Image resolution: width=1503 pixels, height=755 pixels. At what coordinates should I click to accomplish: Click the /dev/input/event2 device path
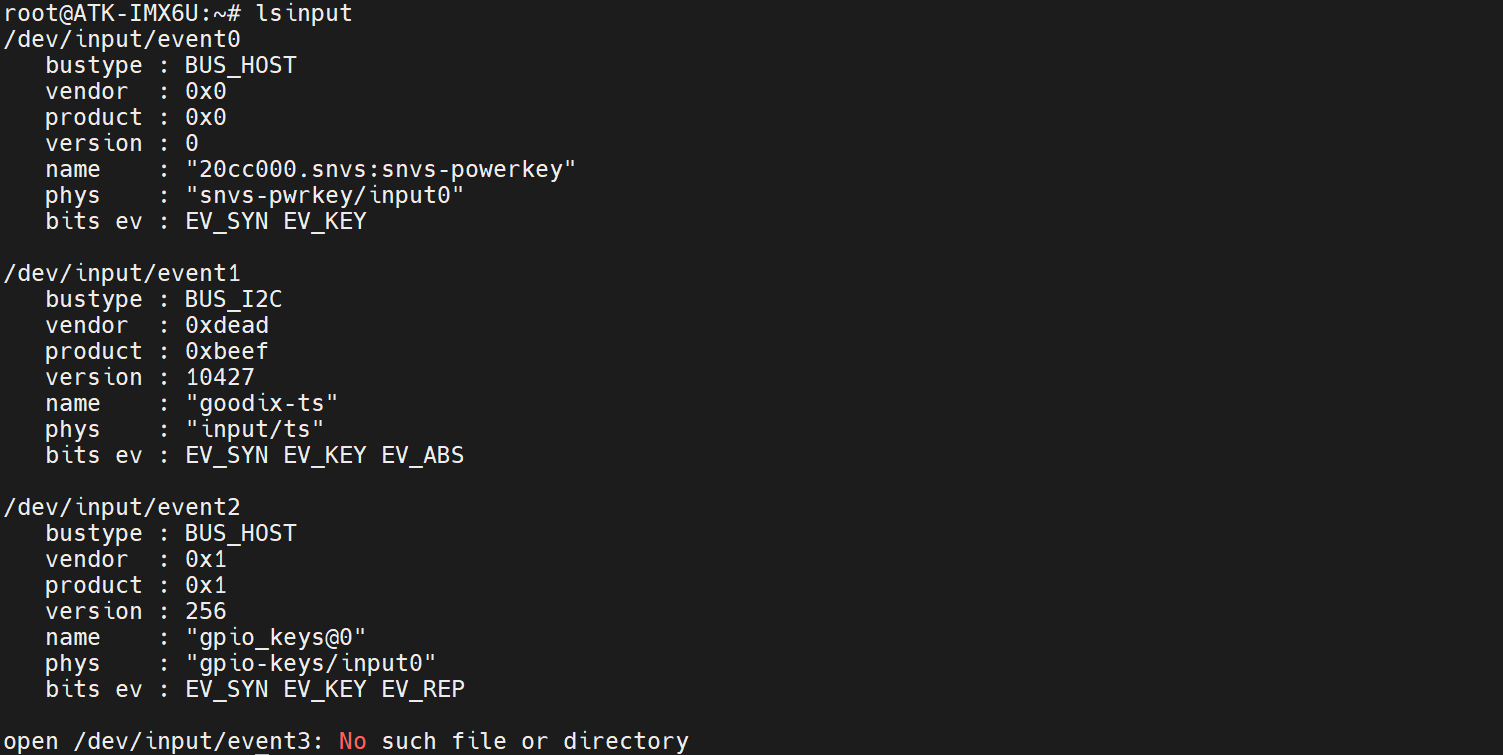pyautogui.click(x=123, y=508)
